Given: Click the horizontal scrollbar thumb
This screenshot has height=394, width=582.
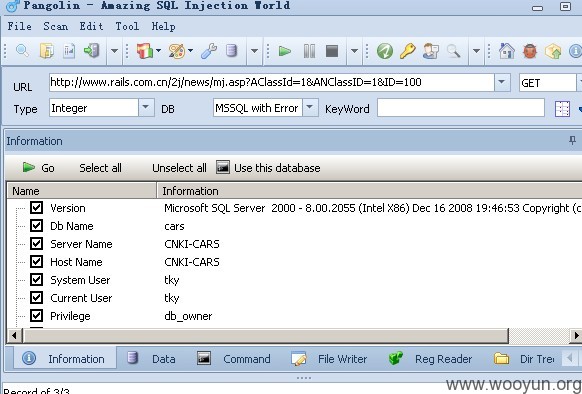Looking at the screenshot, I should [265, 335].
